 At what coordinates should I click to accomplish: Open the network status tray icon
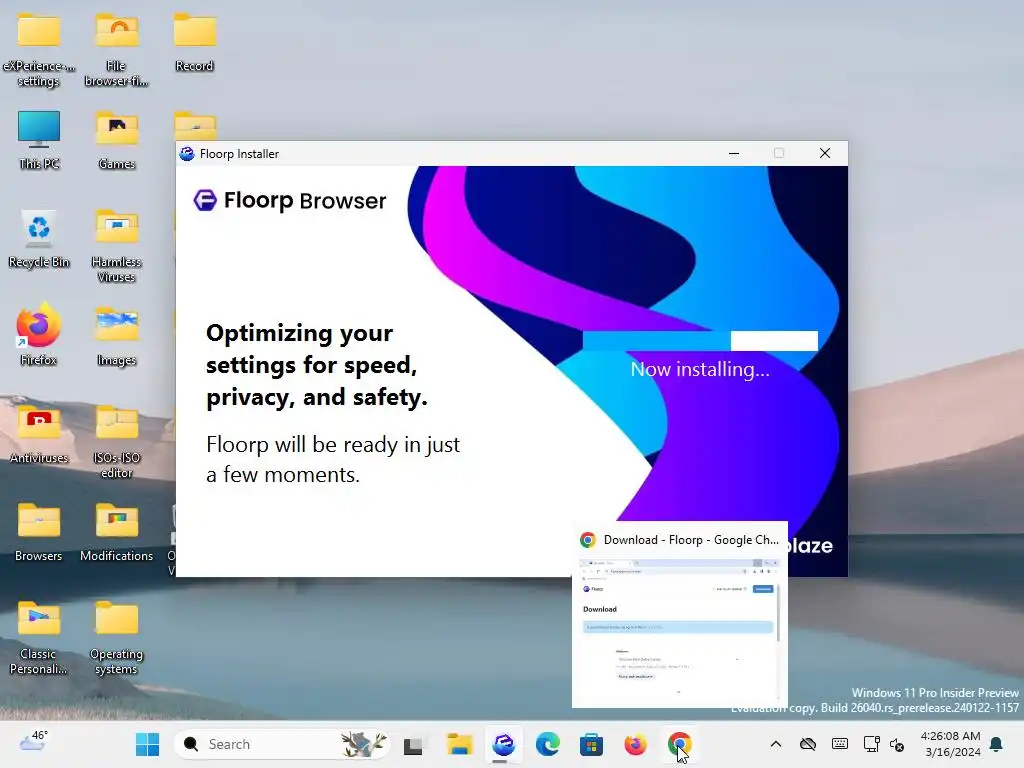coord(871,744)
